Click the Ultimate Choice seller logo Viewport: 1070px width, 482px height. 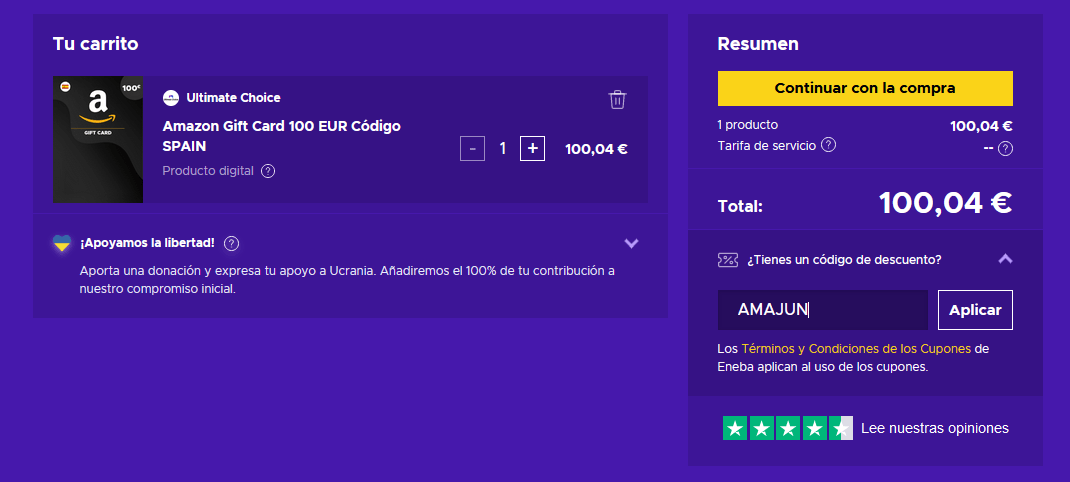(x=171, y=98)
